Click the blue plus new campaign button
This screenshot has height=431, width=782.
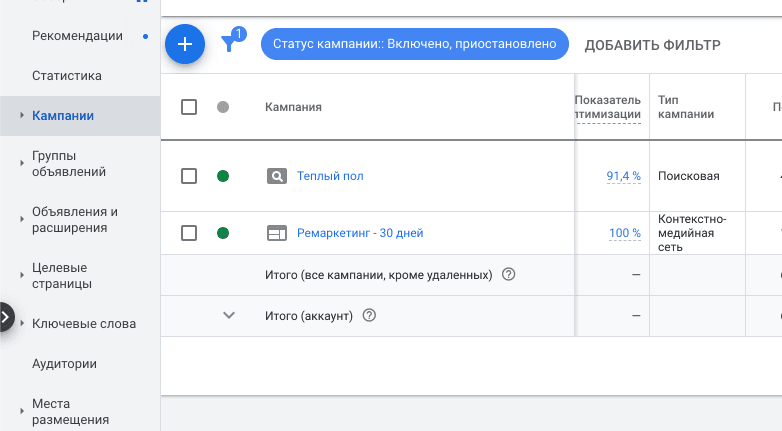click(x=185, y=44)
